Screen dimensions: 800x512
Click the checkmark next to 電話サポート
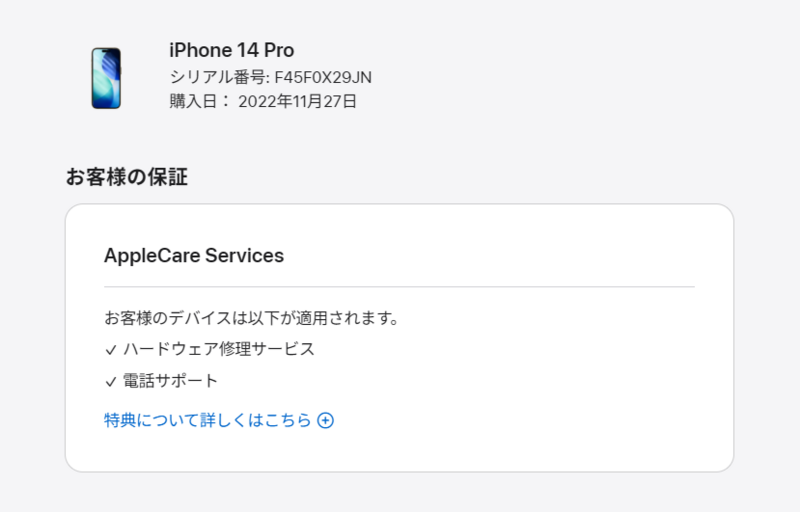111,382
